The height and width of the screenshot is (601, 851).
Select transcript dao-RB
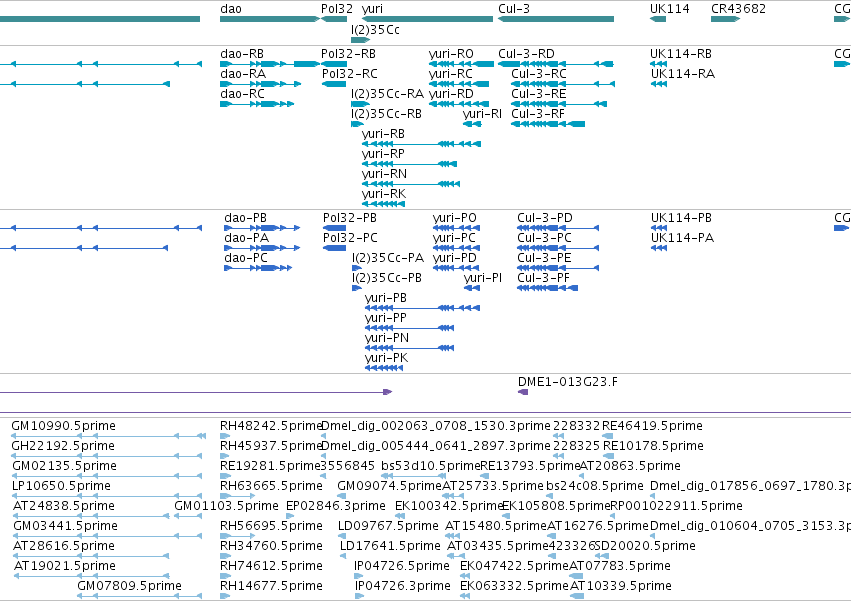[x=242, y=54]
